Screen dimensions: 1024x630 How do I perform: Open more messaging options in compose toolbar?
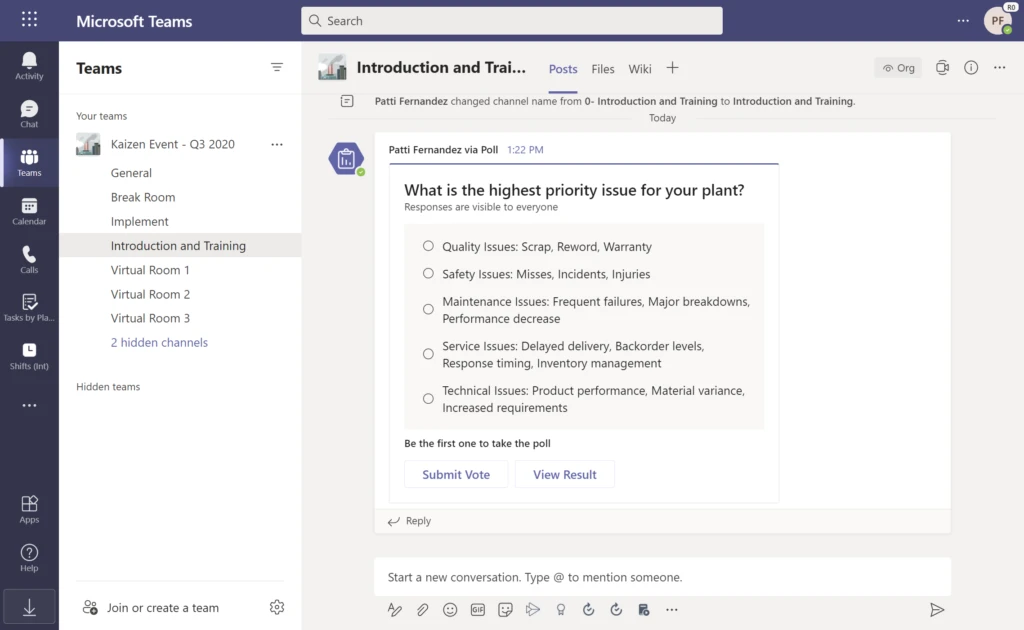point(671,609)
